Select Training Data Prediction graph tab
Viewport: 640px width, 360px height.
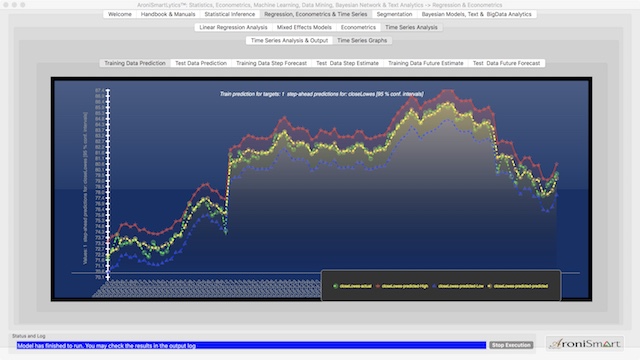tap(135, 63)
